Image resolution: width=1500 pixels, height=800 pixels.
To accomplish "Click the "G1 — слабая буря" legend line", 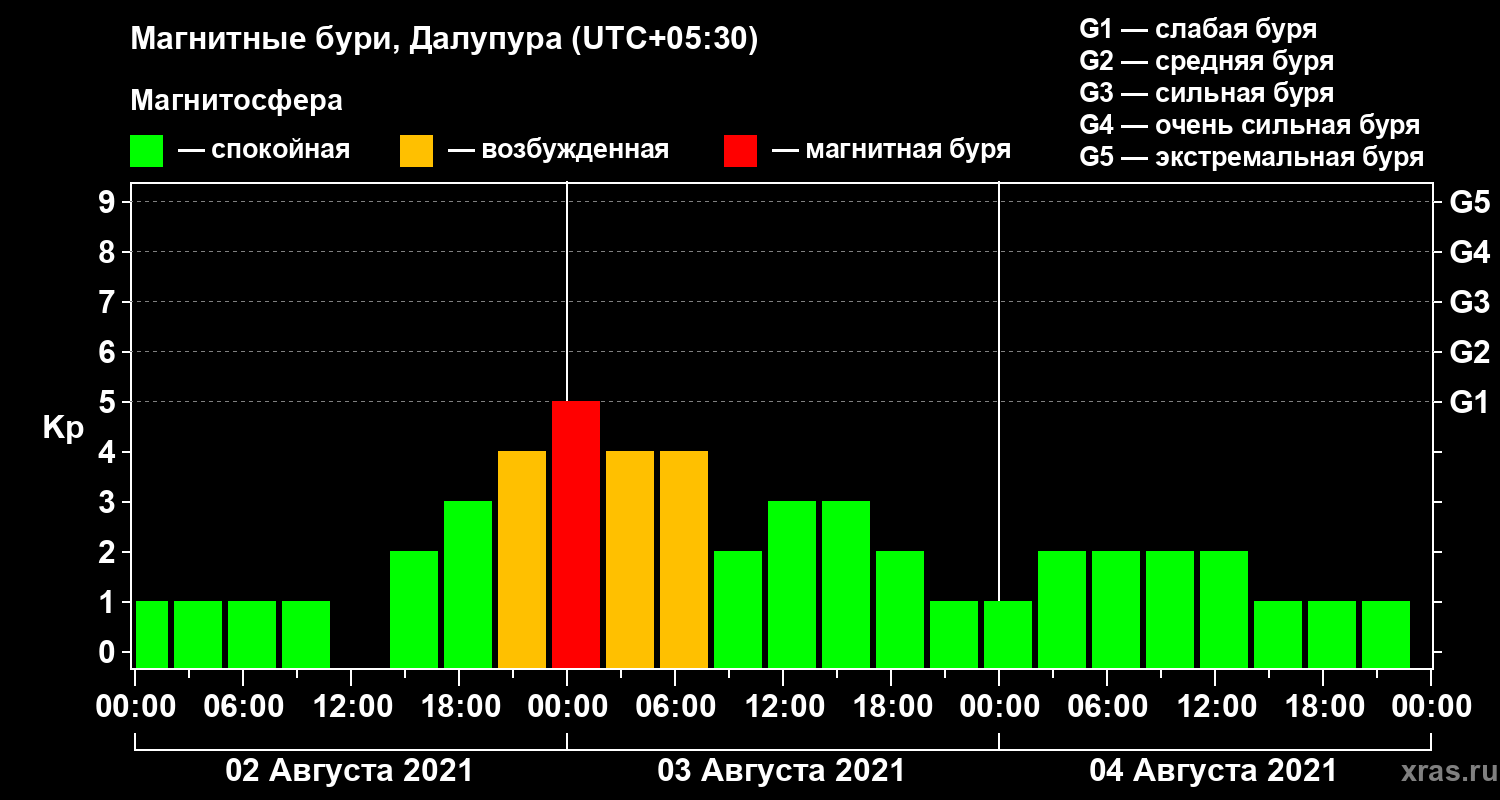I will (x=1198, y=29).
